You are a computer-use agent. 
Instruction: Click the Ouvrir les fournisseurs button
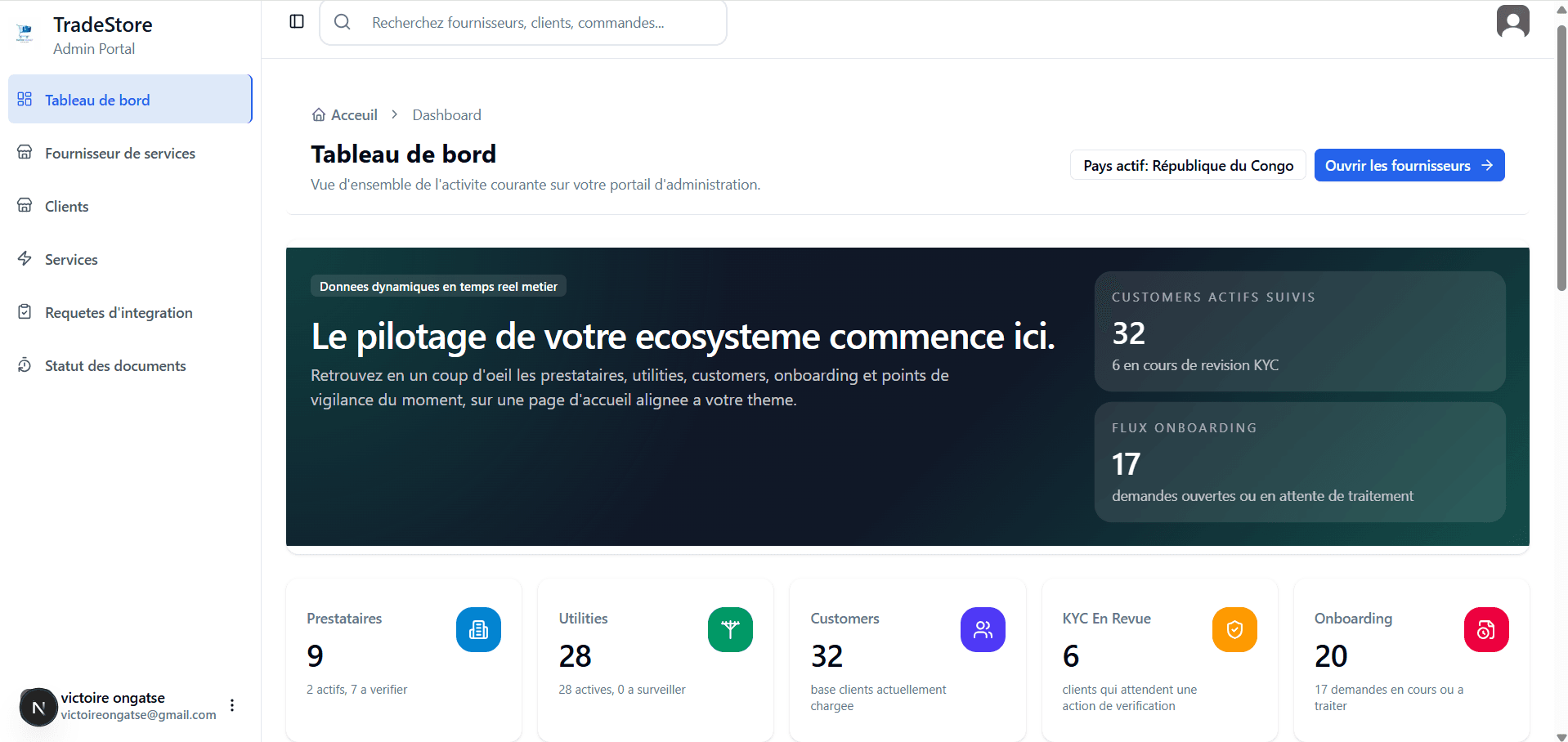(x=1409, y=165)
